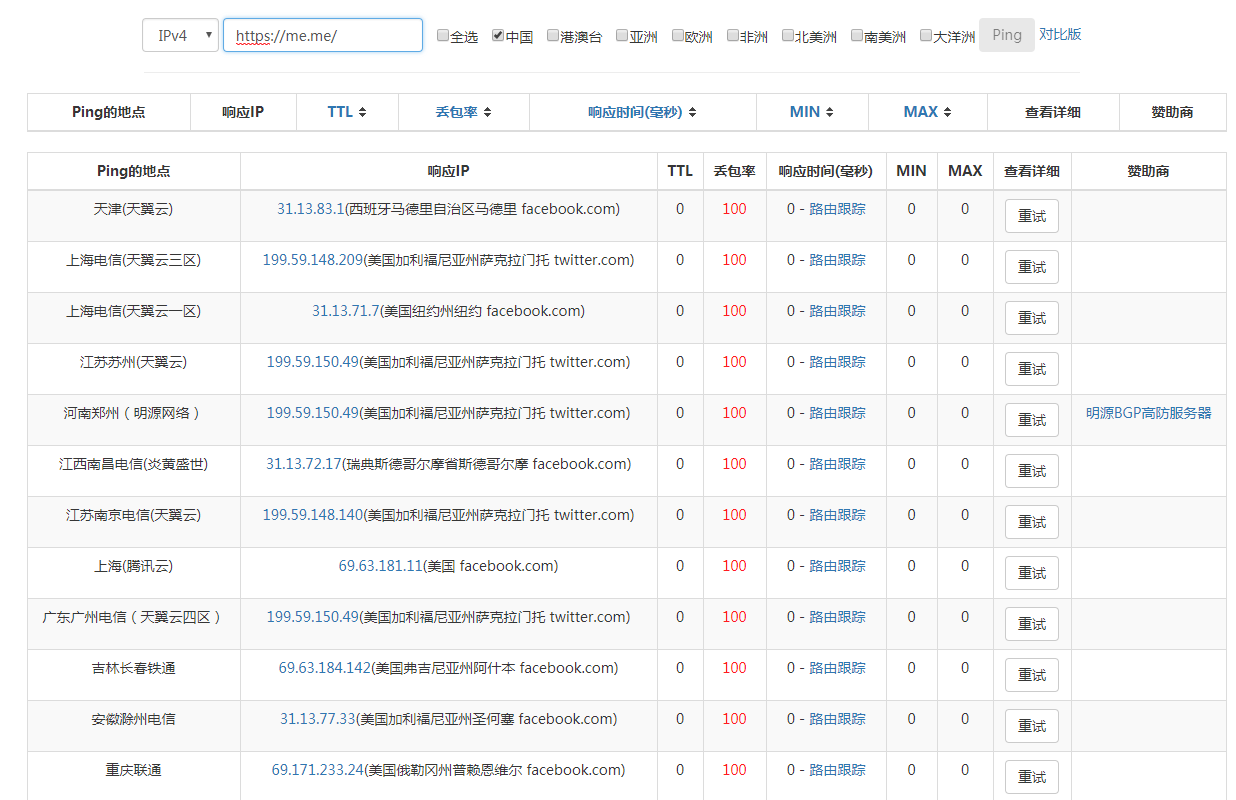Enable the 欧洲 region checkbox
1236x800 pixels.
677,35
